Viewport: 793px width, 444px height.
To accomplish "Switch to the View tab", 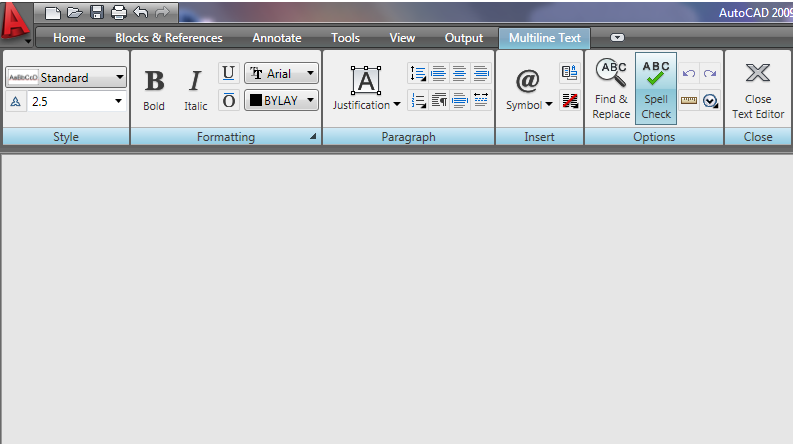I will pyautogui.click(x=402, y=38).
